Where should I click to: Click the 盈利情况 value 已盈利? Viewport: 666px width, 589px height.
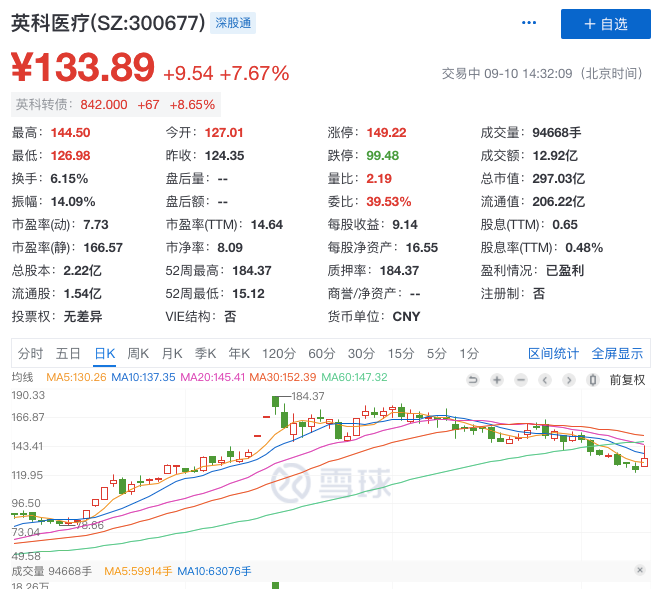point(564,271)
